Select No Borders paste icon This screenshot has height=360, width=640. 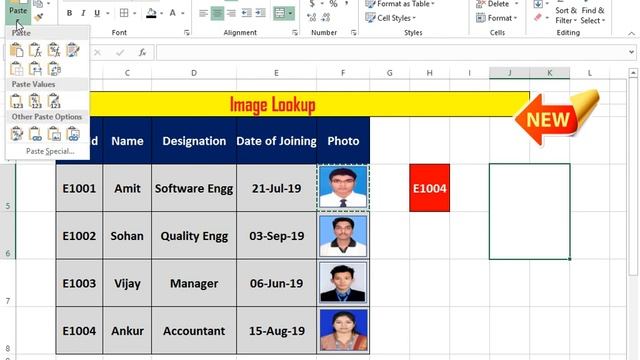pyautogui.click(x=16, y=69)
